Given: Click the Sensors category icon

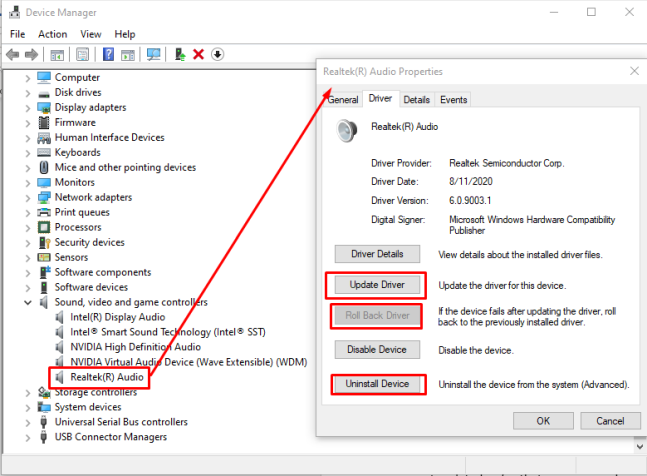Looking at the screenshot, I should coord(44,257).
